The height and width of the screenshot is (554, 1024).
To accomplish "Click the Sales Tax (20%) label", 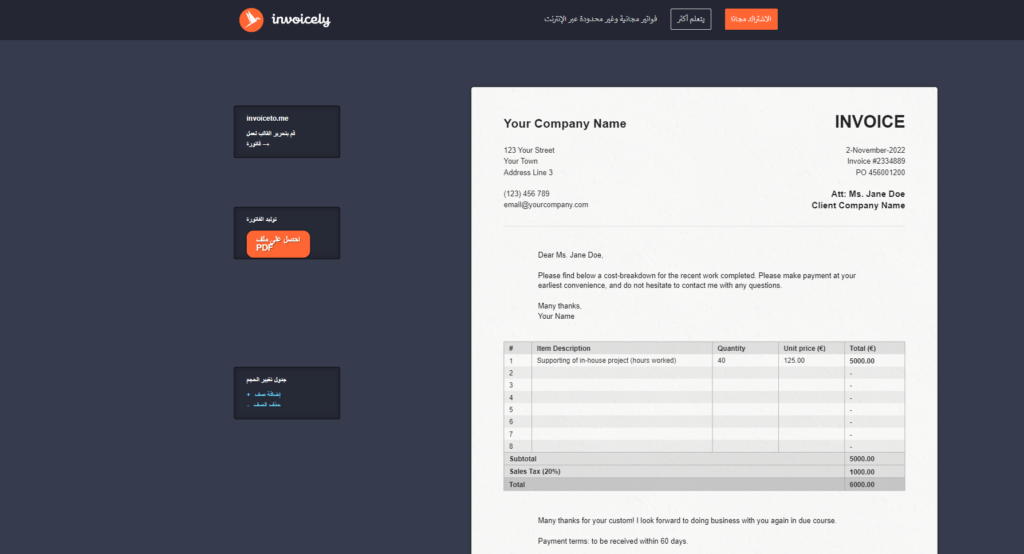I will click(x=535, y=471).
